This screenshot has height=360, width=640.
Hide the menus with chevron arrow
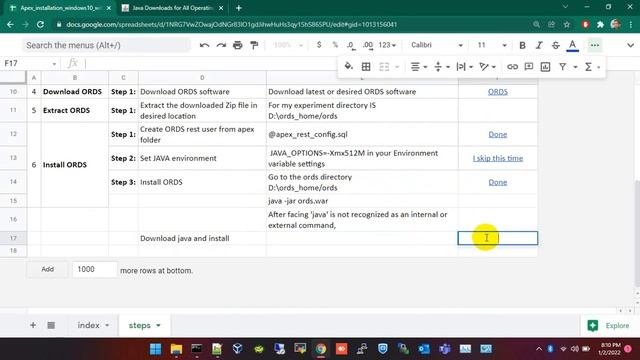(x=630, y=45)
